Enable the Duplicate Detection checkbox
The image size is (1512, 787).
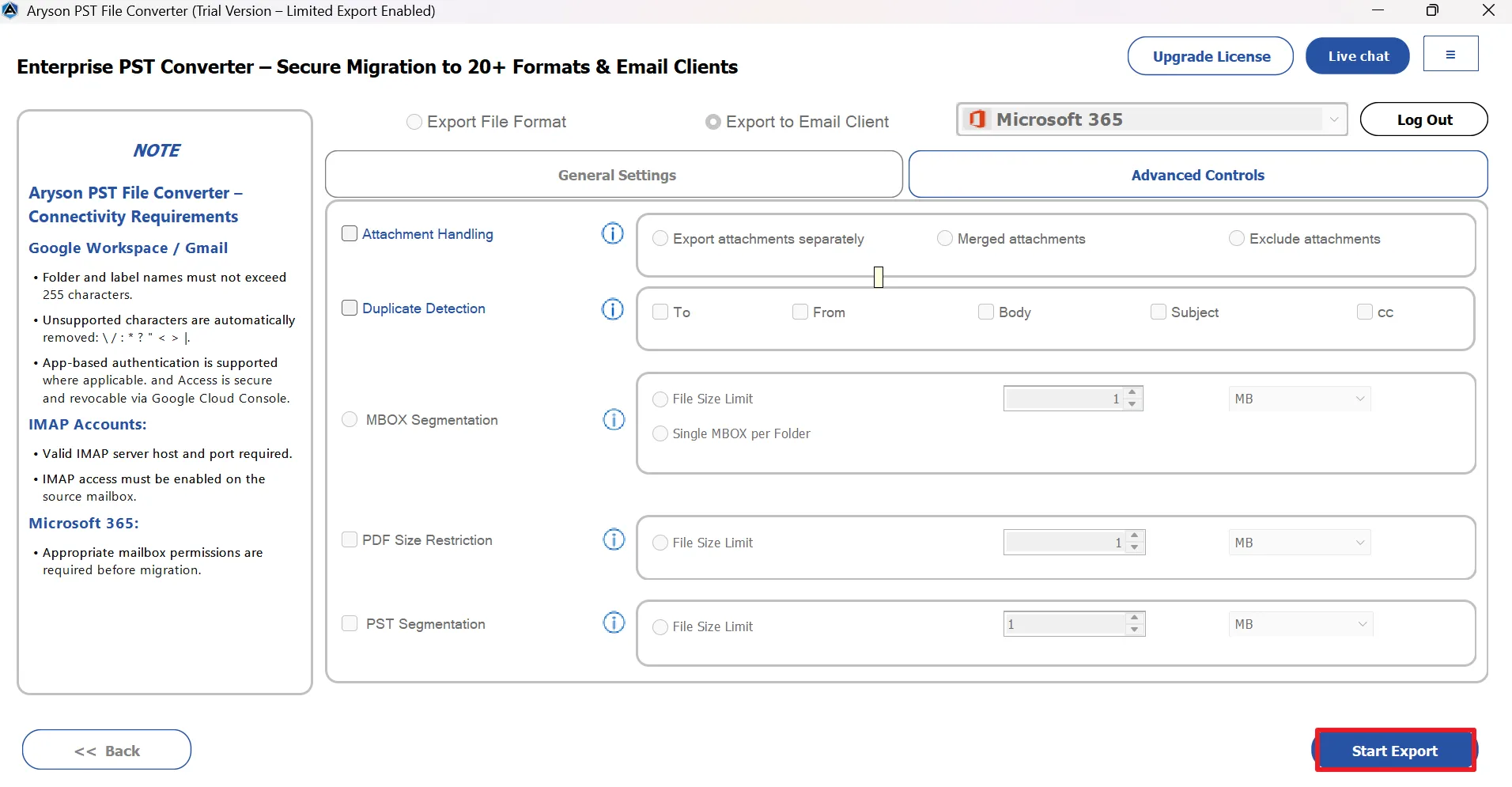pyautogui.click(x=350, y=308)
